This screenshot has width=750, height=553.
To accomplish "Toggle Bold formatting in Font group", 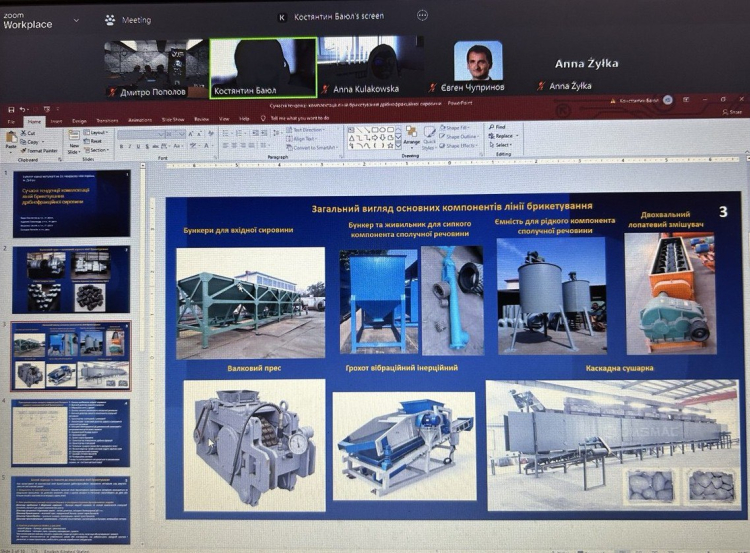I will tap(121, 146).
